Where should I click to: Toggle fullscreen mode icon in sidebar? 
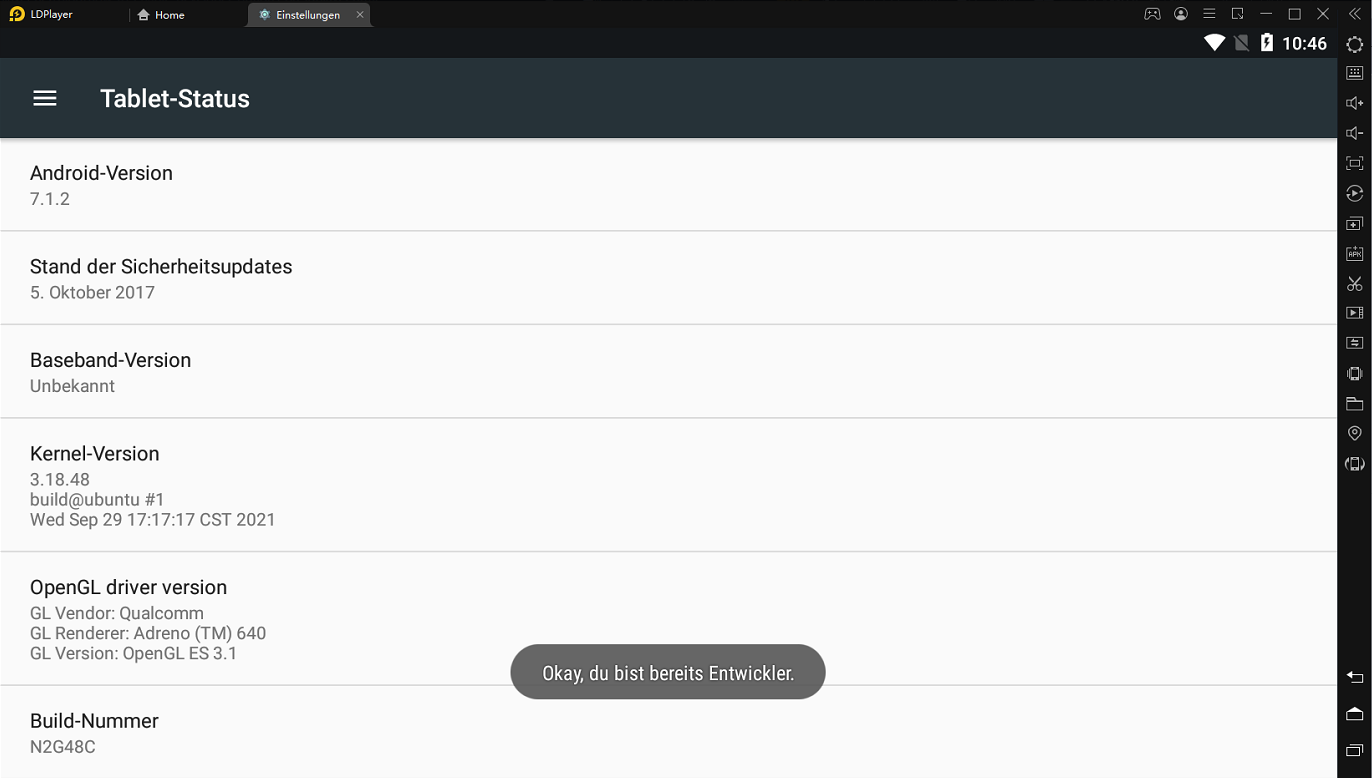1354,163
